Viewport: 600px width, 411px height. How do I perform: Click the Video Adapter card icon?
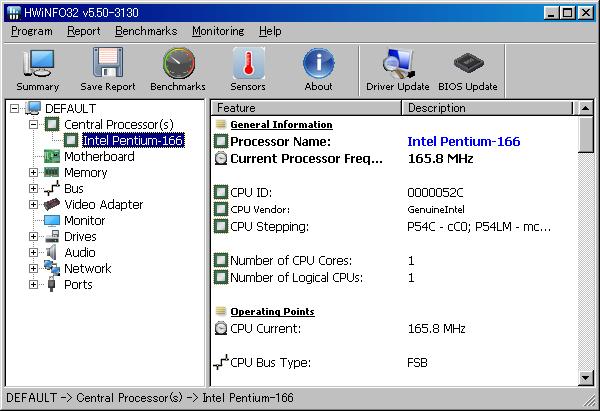click(x=52, y=204)
